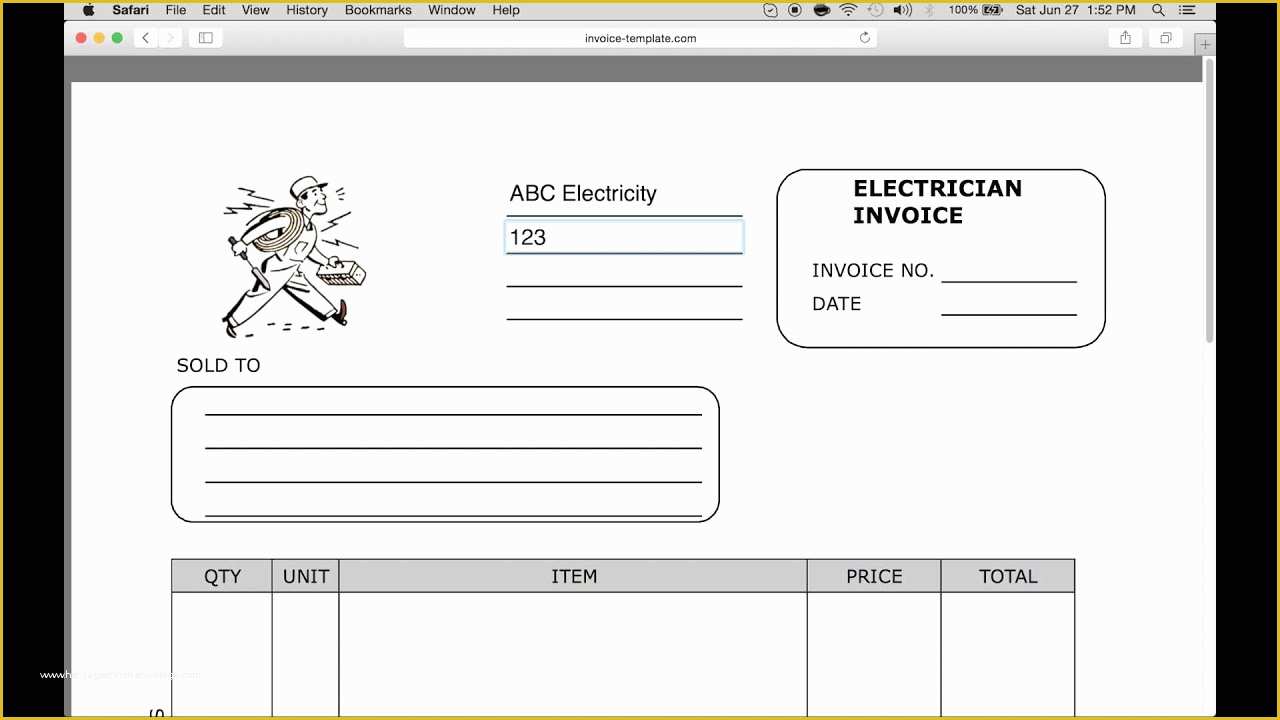The height and width of the screenshot is (720, 1280).
Task: Click the ABC Electricity company name field
Action: click(x=624, y=196)
